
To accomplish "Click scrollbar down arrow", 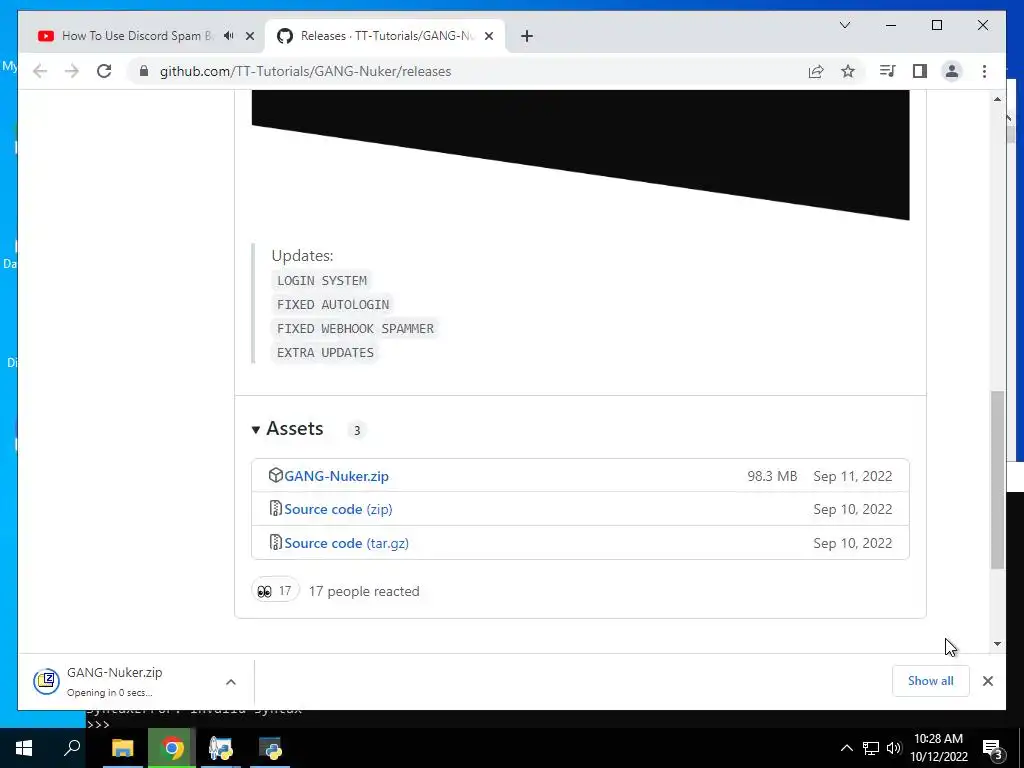I will 997,644.
